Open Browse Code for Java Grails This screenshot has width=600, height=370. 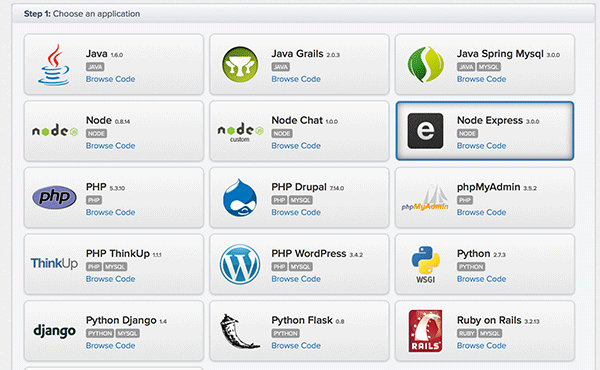tap(296, 79)
